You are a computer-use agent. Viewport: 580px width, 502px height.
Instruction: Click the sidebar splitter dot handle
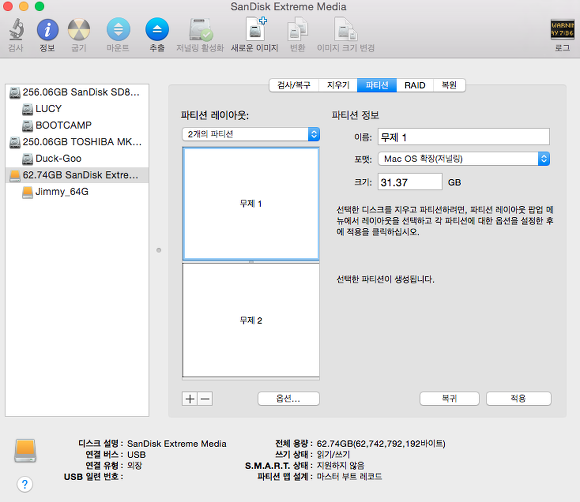(159, 250)
